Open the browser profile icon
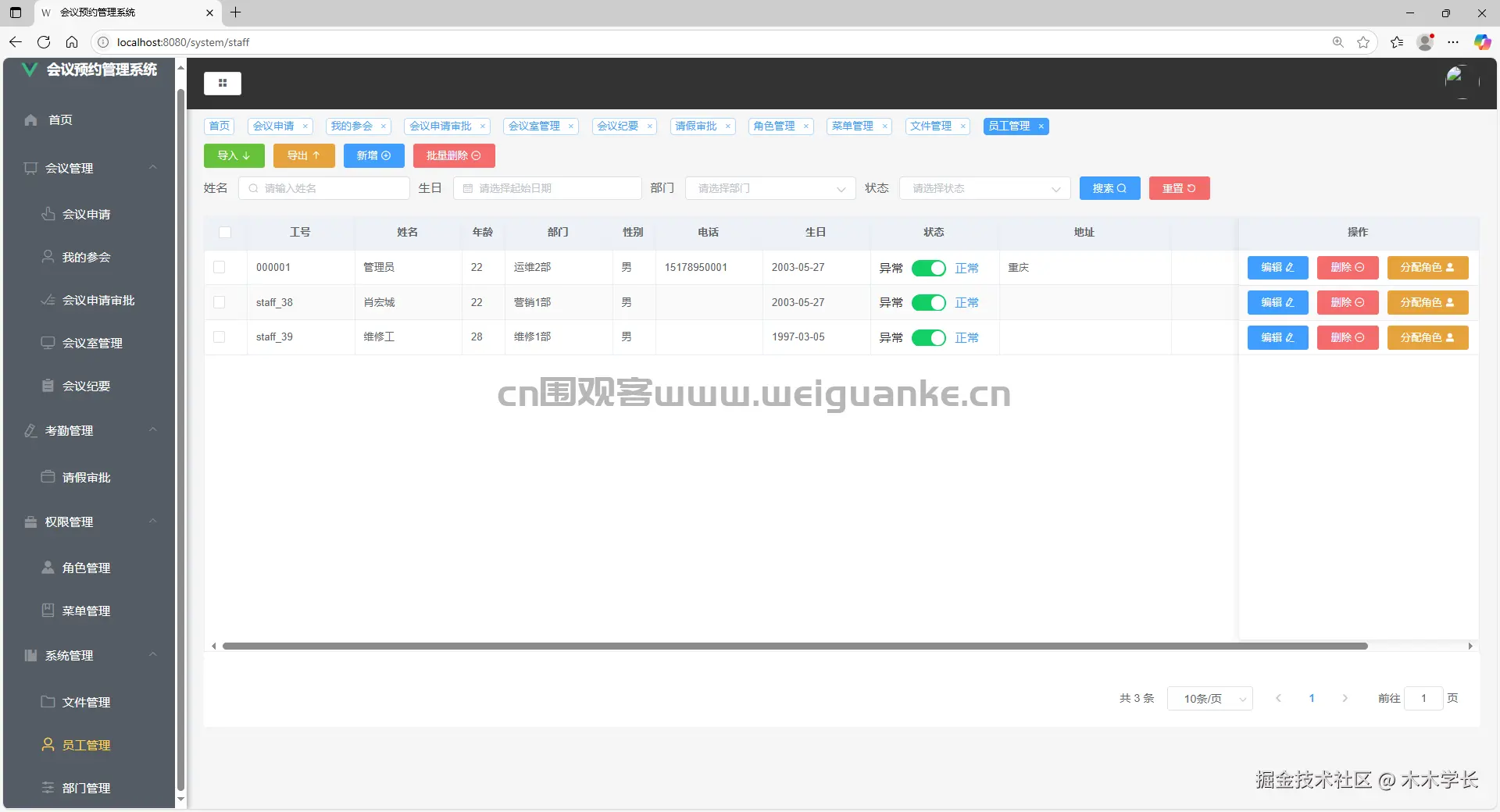The width and height of the screenshot is (1500, 812). point(1426,42)
